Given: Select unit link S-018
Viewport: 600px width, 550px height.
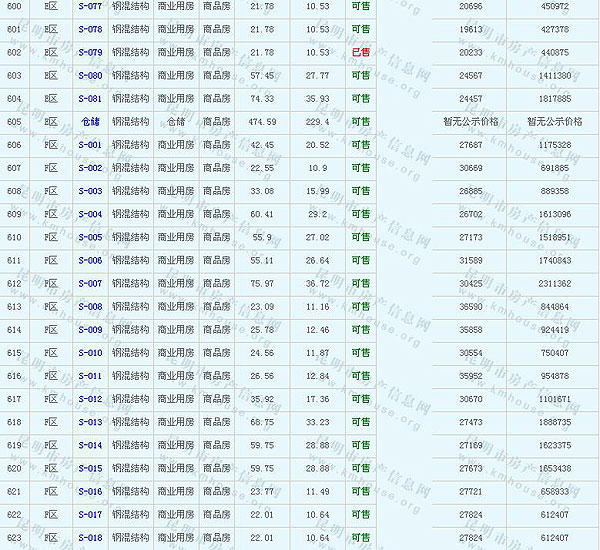Looking at the screenshot, I should [x=90, y=538].
